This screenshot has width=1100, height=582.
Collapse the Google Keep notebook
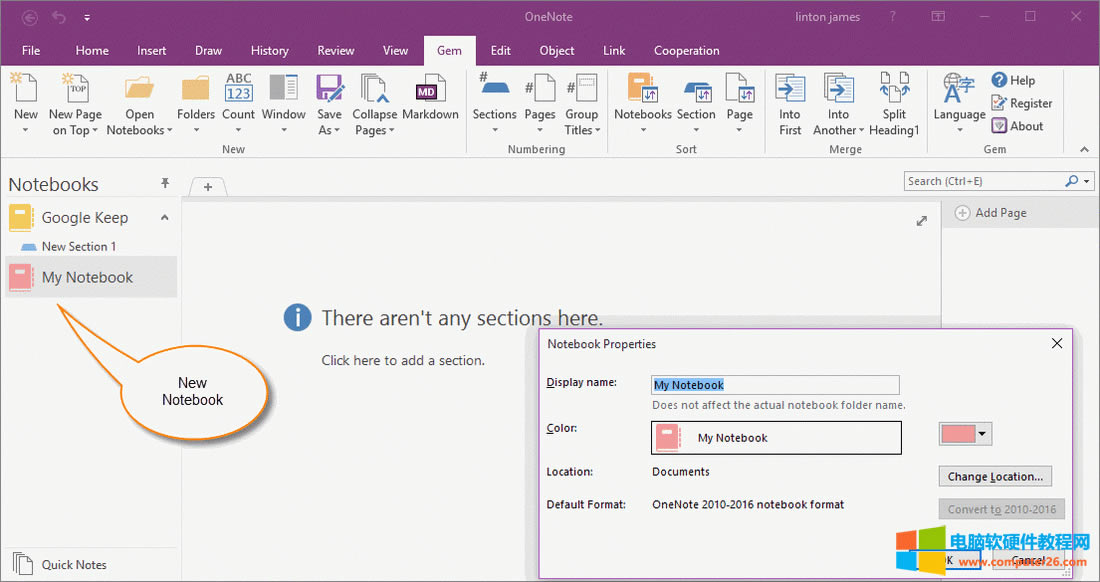[x=165, y=217]
